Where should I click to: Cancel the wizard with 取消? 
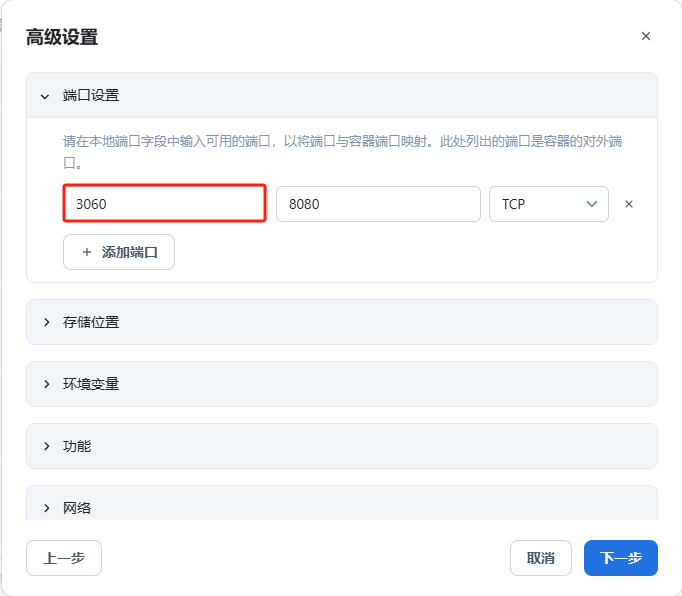click(541, 558)
